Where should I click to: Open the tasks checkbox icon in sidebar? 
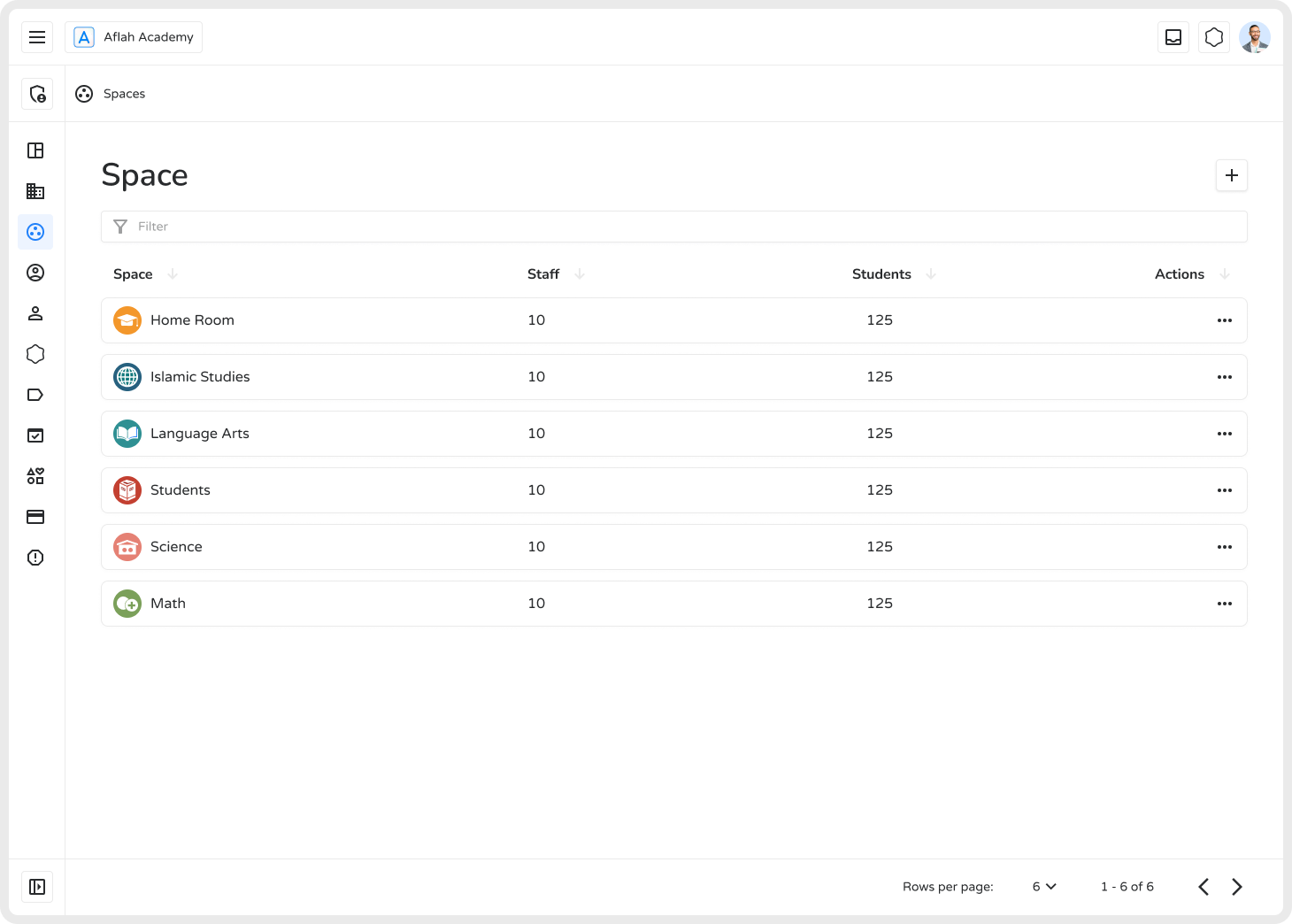coord(35,435)
